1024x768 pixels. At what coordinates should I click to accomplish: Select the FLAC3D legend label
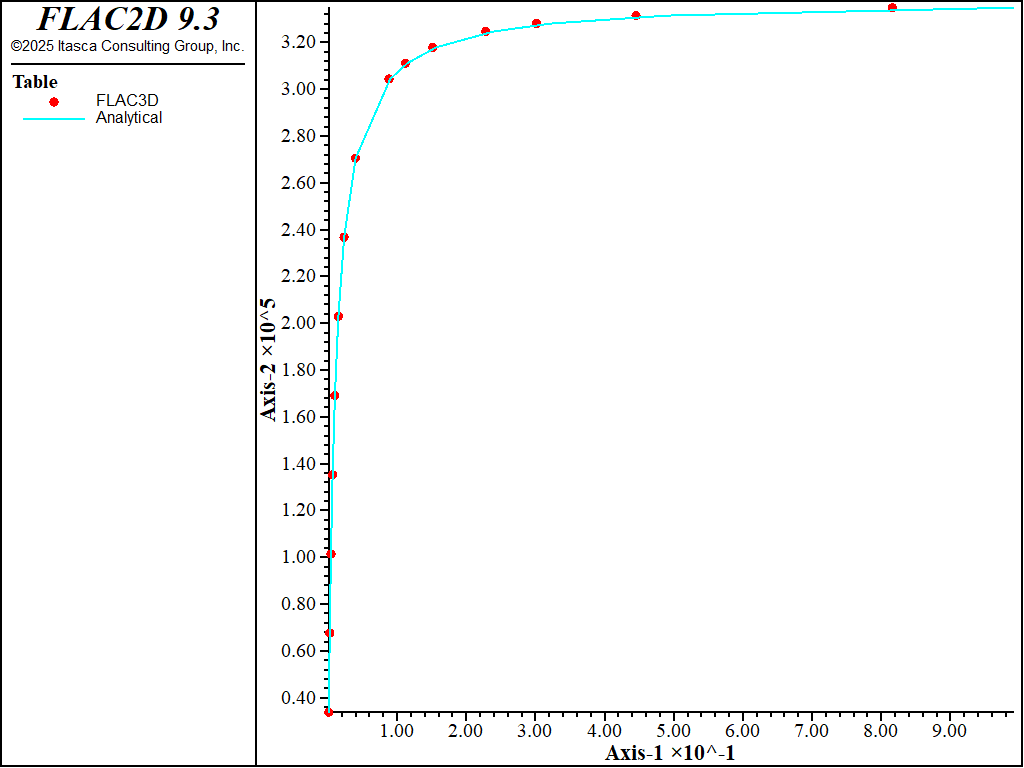pyautogui.click(x=127, y=100)
